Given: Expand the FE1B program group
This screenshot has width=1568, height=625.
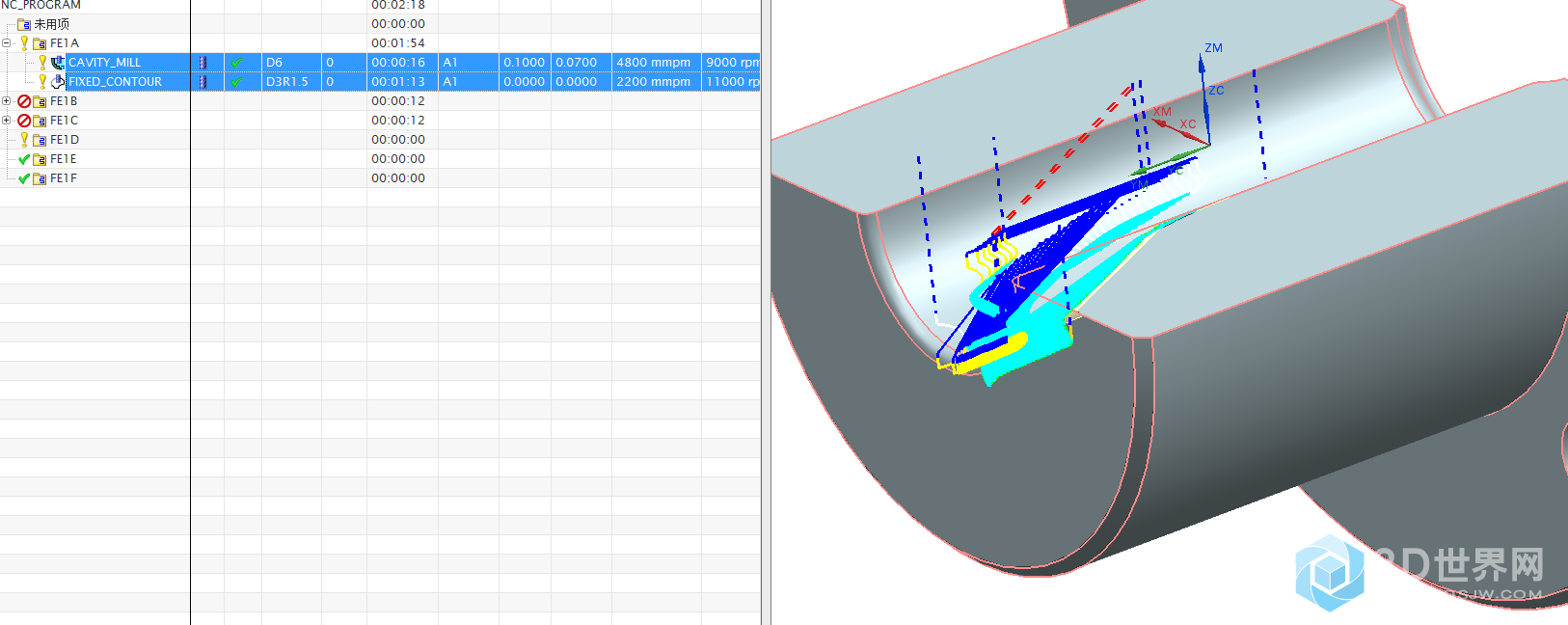Looking at the screenshot, I should click(x=7, y=101).
